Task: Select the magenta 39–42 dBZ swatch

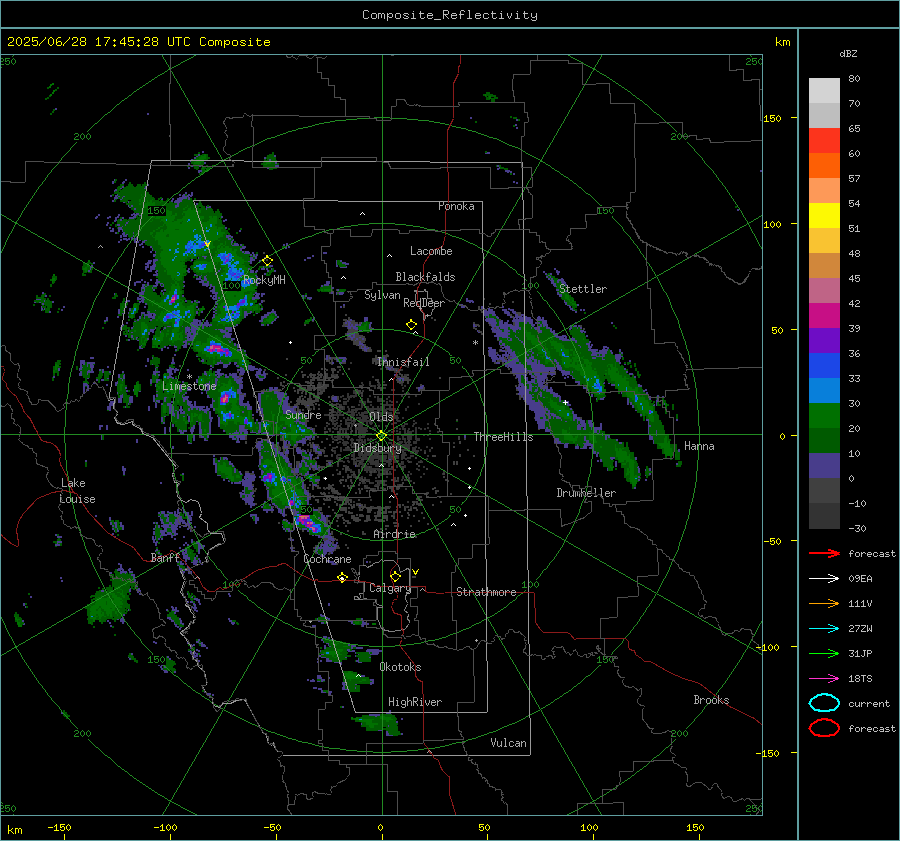Action: click(824, 316)
